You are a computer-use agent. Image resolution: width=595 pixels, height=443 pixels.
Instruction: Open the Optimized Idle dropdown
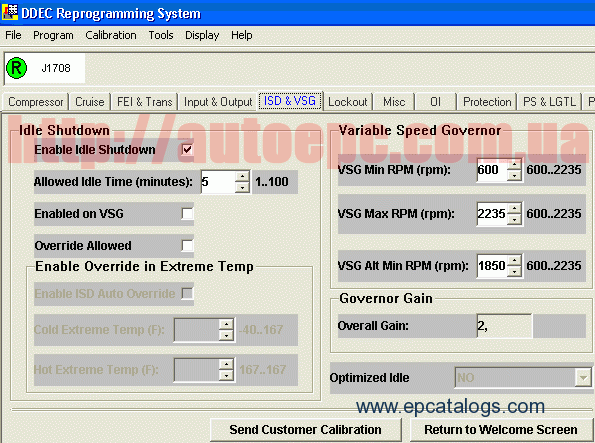coord(582,378)
